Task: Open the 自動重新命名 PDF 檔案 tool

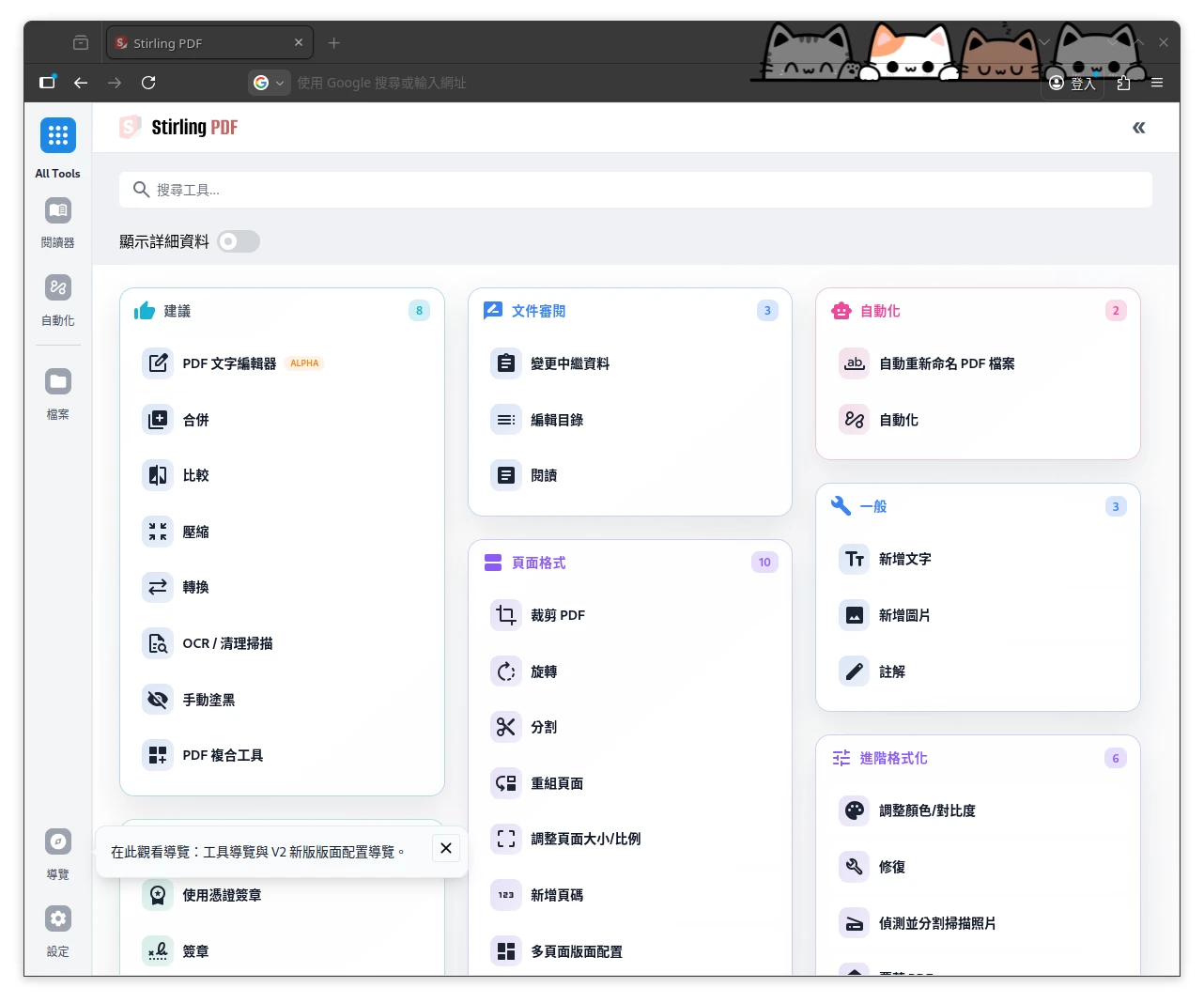Action: [x=946, y=363]
